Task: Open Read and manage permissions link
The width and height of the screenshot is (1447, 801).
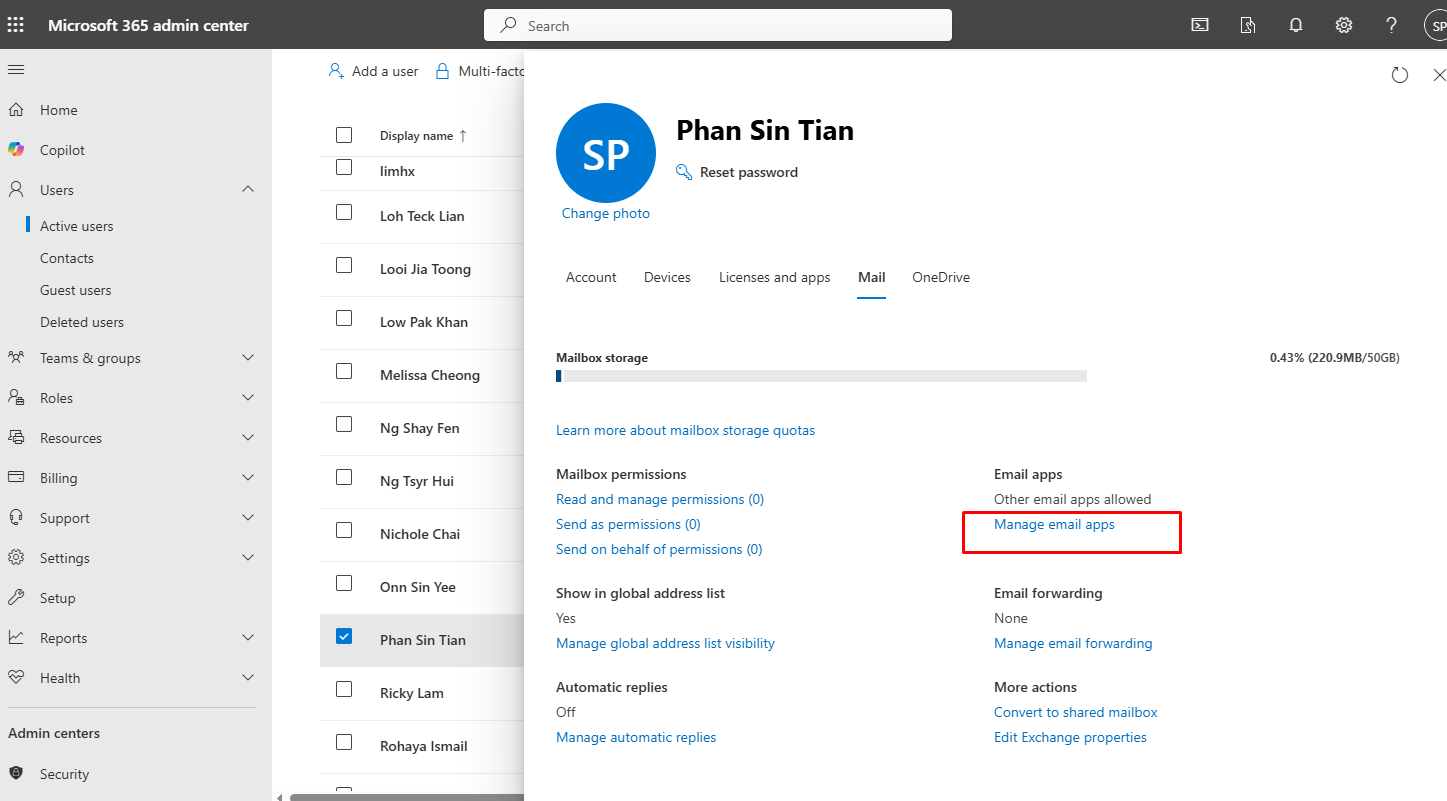Action: click(660, 499)
